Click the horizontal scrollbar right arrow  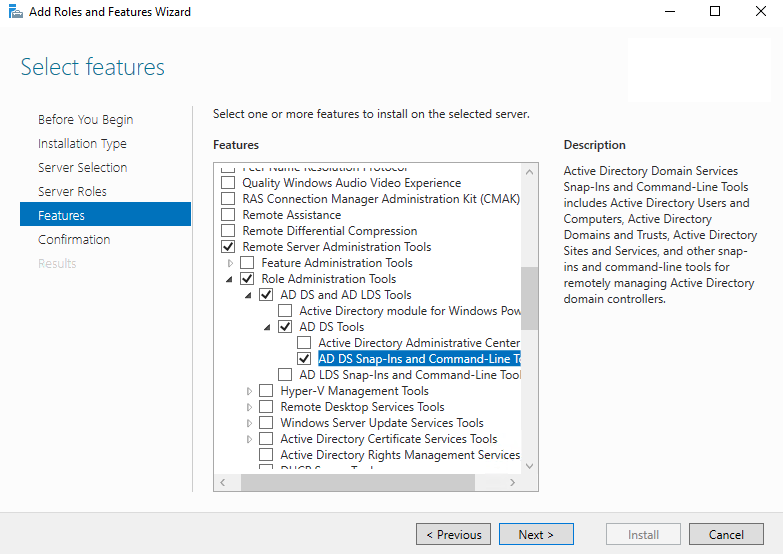tap(514, 483)
